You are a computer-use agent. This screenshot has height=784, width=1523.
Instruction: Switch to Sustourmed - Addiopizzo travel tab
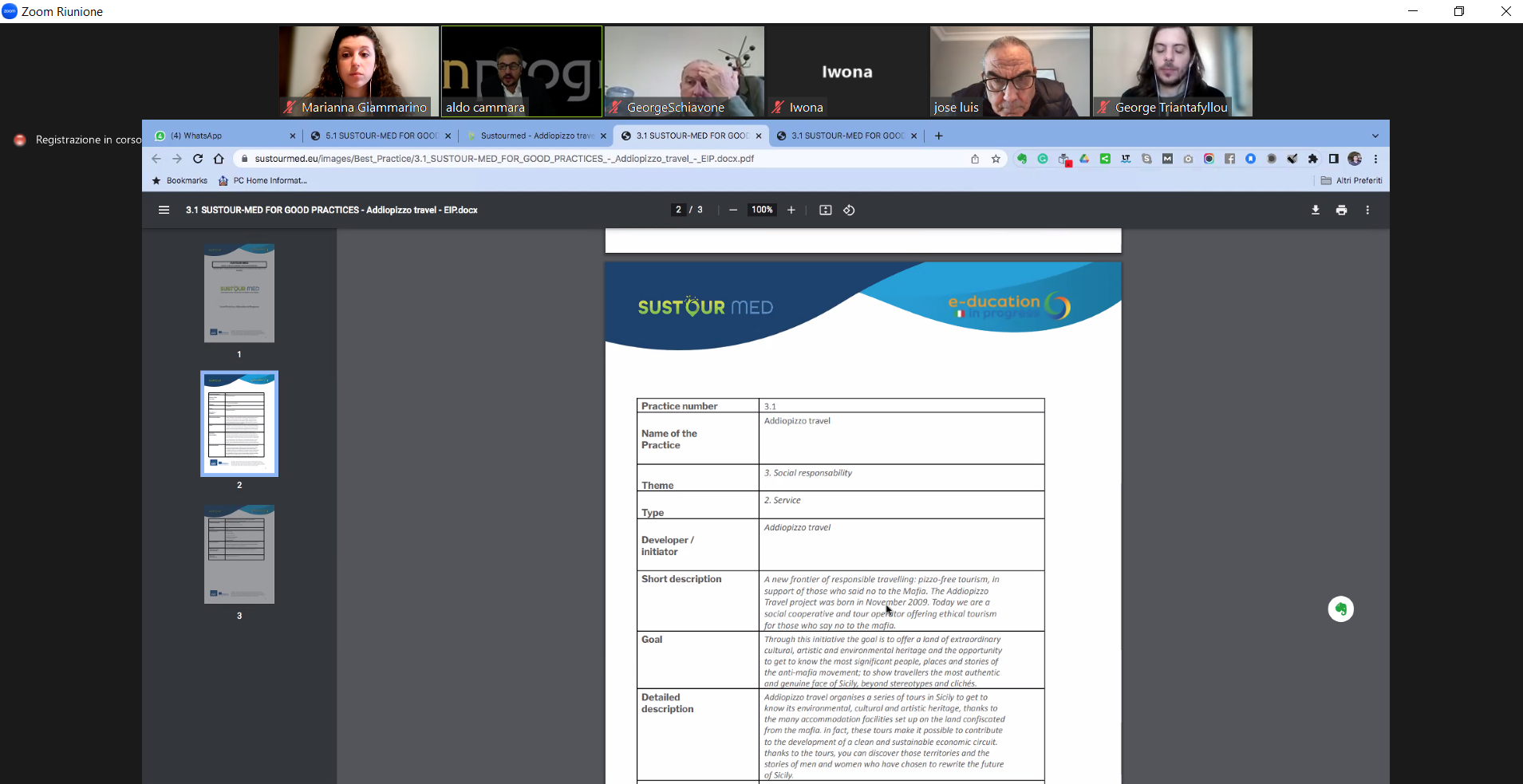pyautogui.click(x=537, y=136)
